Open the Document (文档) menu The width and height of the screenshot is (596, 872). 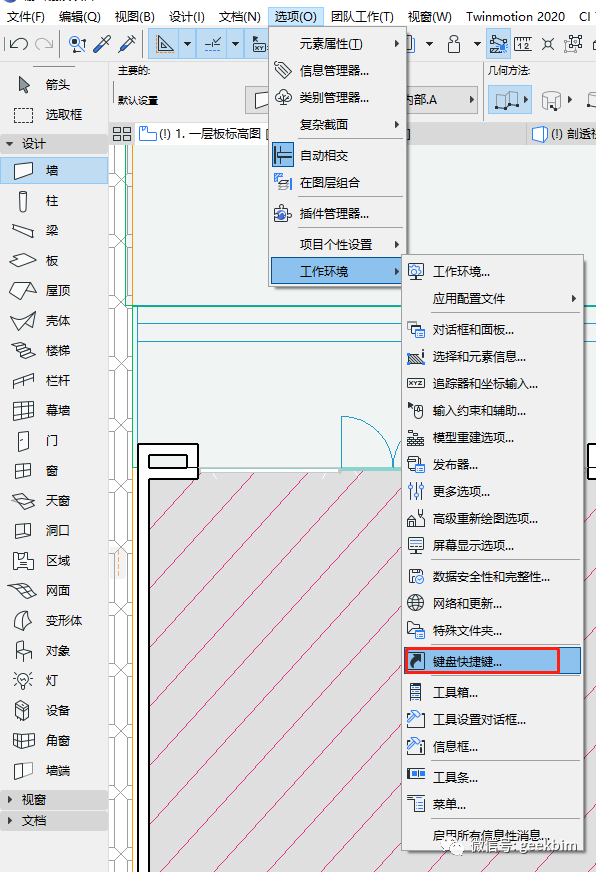point(240,17)
